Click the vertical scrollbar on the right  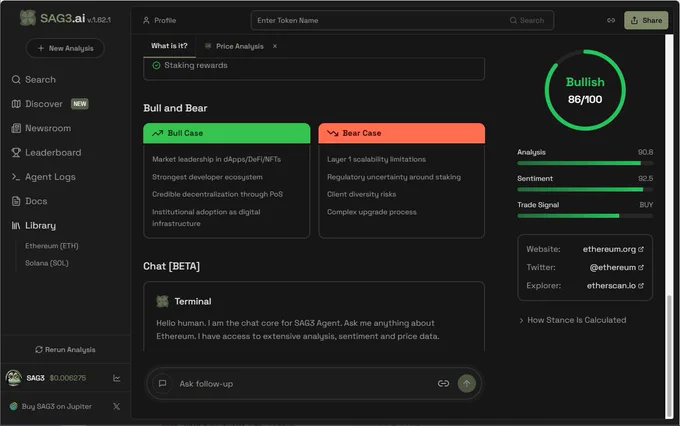click(669, 357)
